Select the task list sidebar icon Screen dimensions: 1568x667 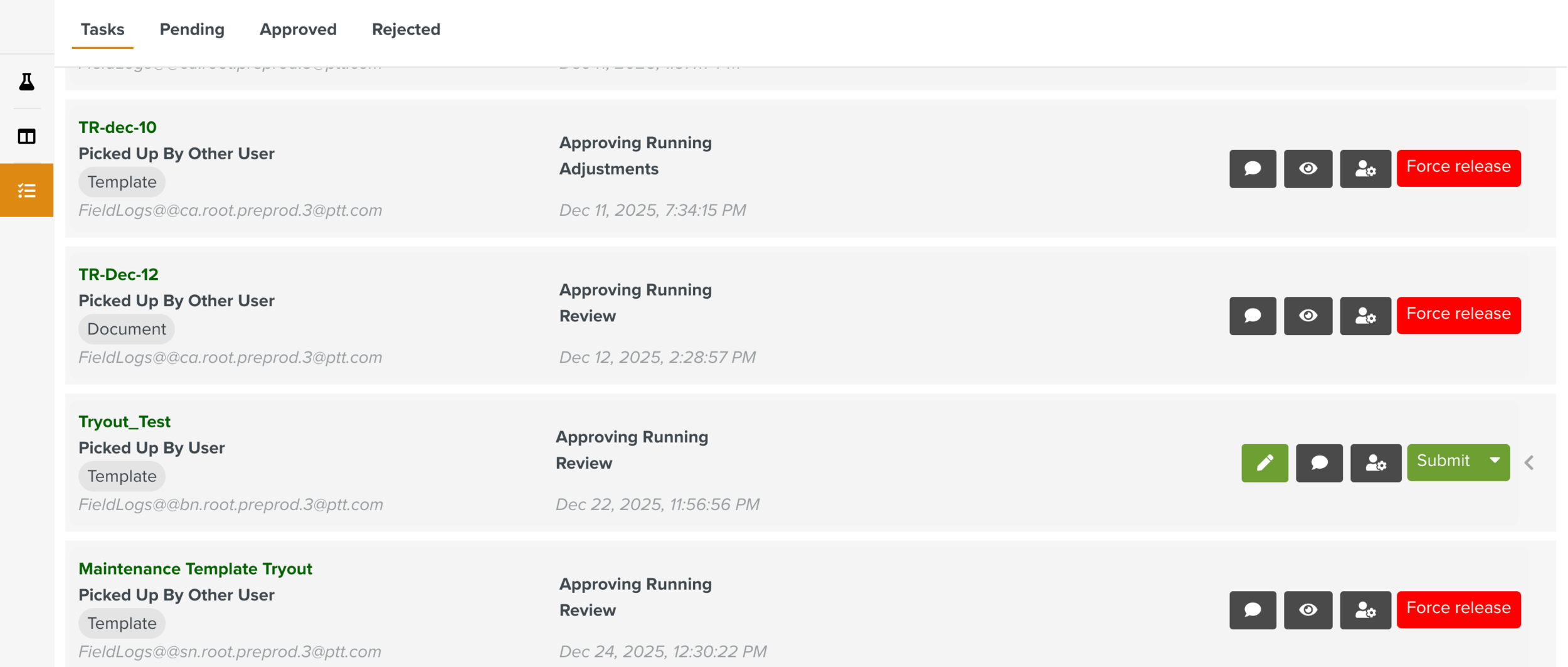pos(26,190)
